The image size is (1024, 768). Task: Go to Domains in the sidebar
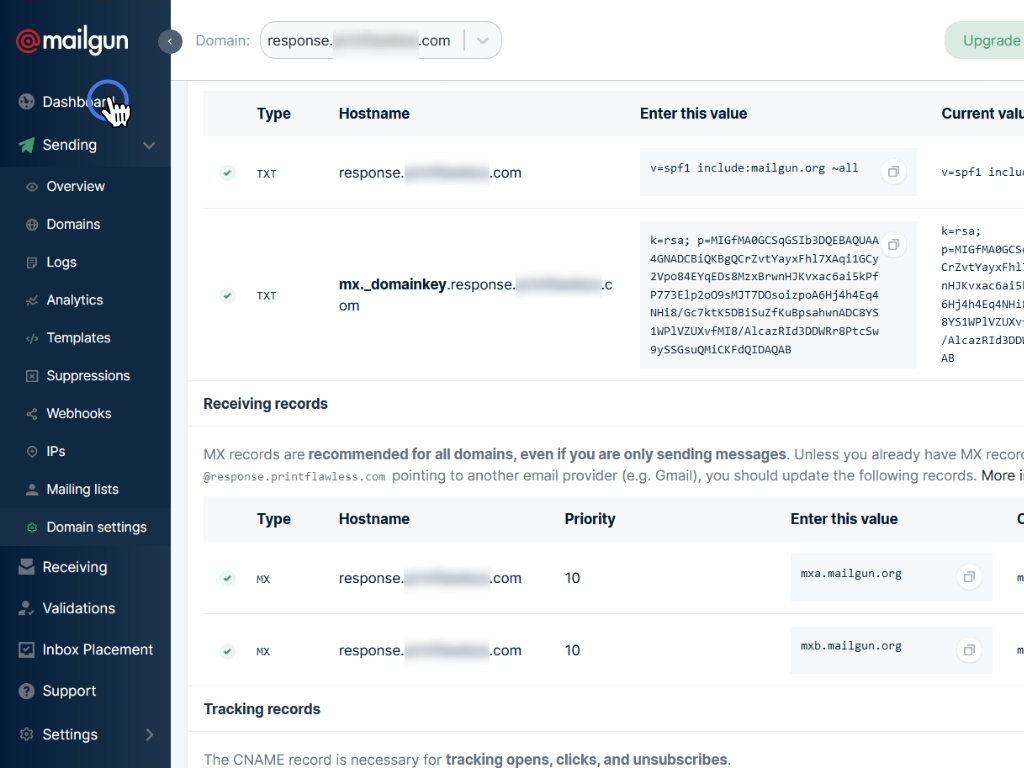[x=73, y=224]
